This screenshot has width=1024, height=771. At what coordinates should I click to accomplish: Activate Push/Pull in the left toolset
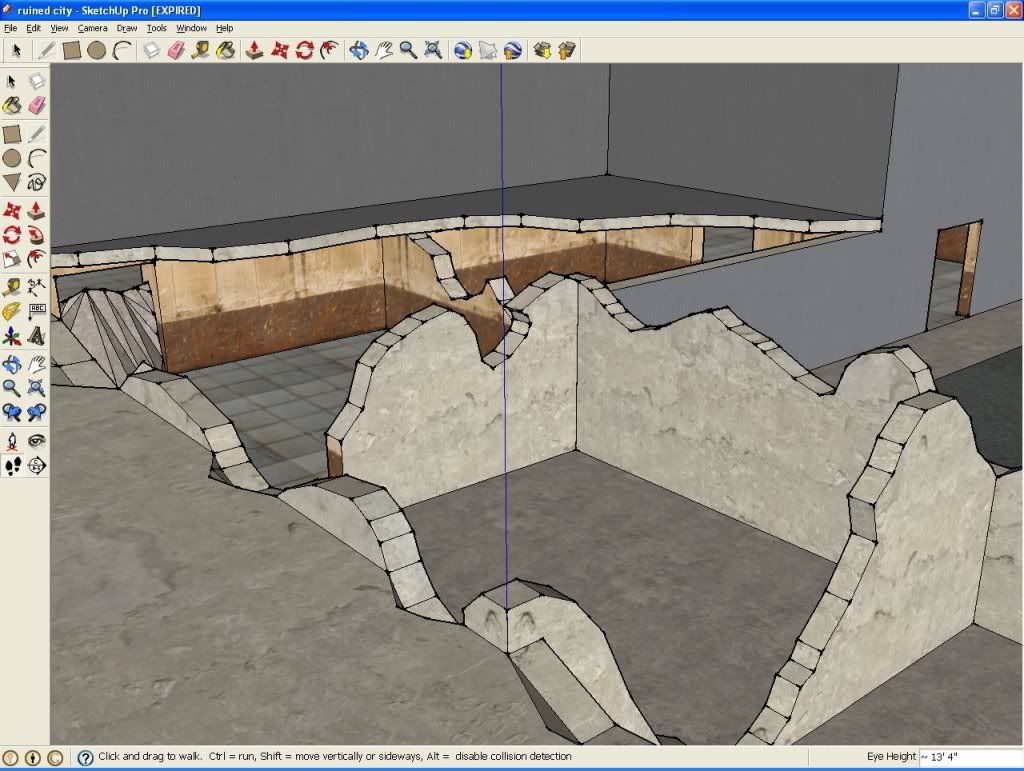point(37,210)
